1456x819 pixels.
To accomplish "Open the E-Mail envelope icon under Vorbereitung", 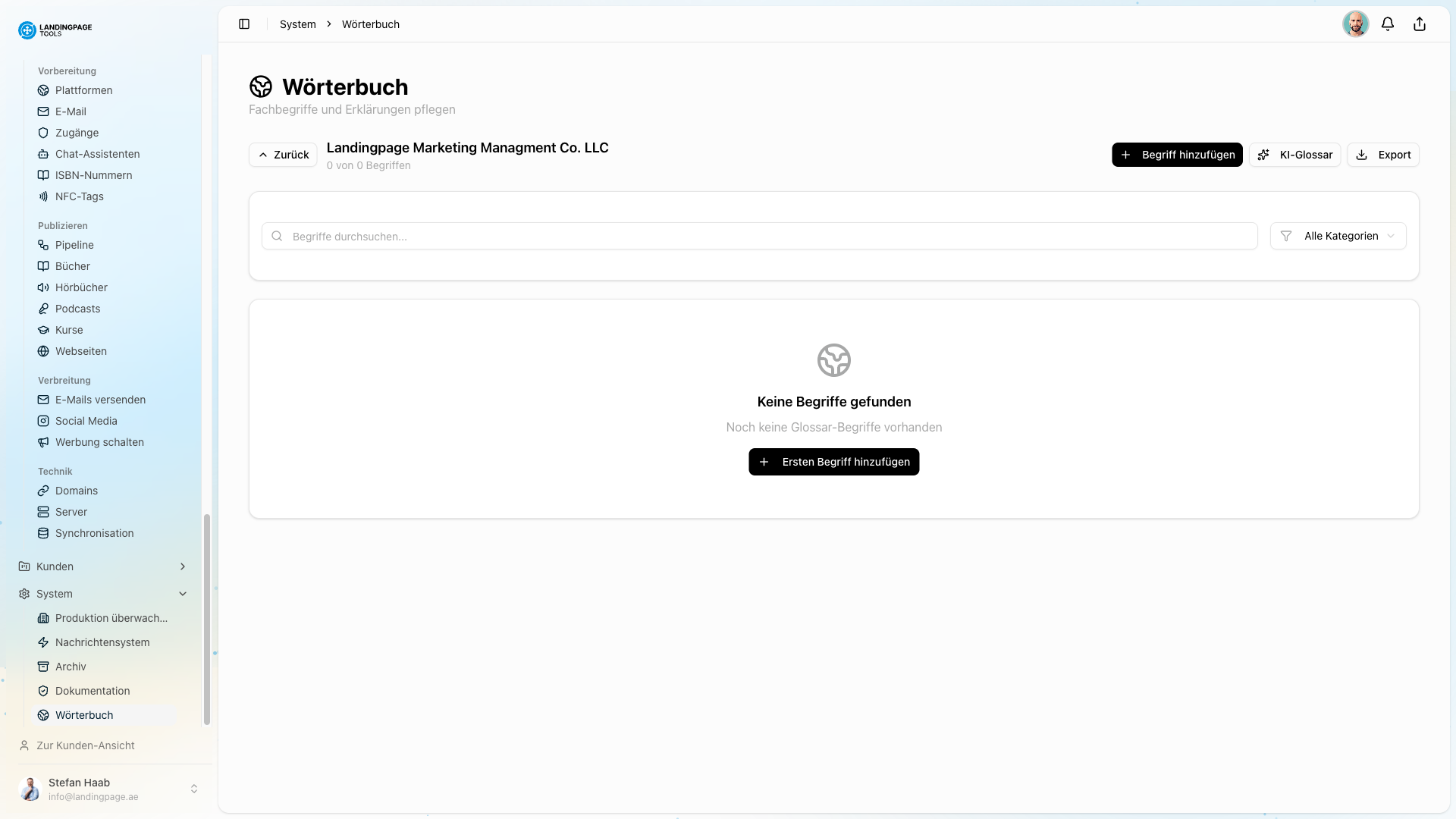I will tap(43, 111).
